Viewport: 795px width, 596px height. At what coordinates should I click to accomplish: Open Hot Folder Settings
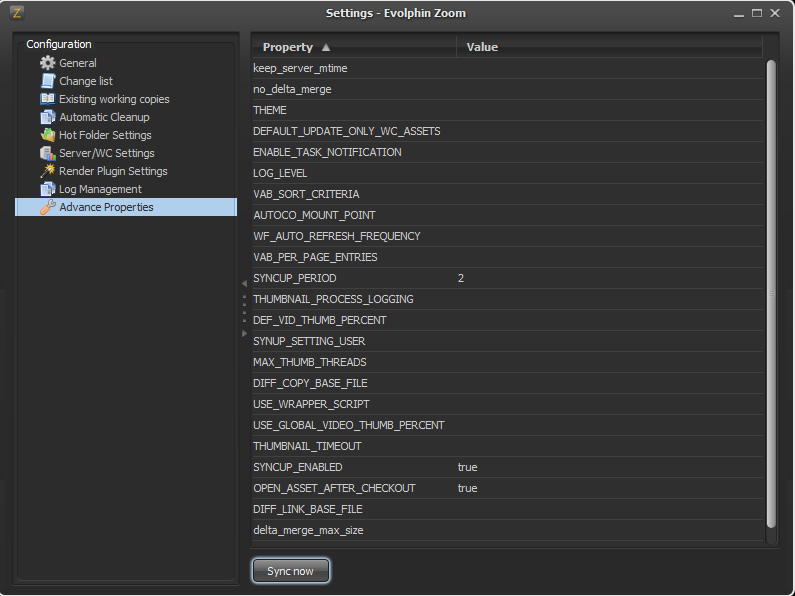click(x=105, y=135)
